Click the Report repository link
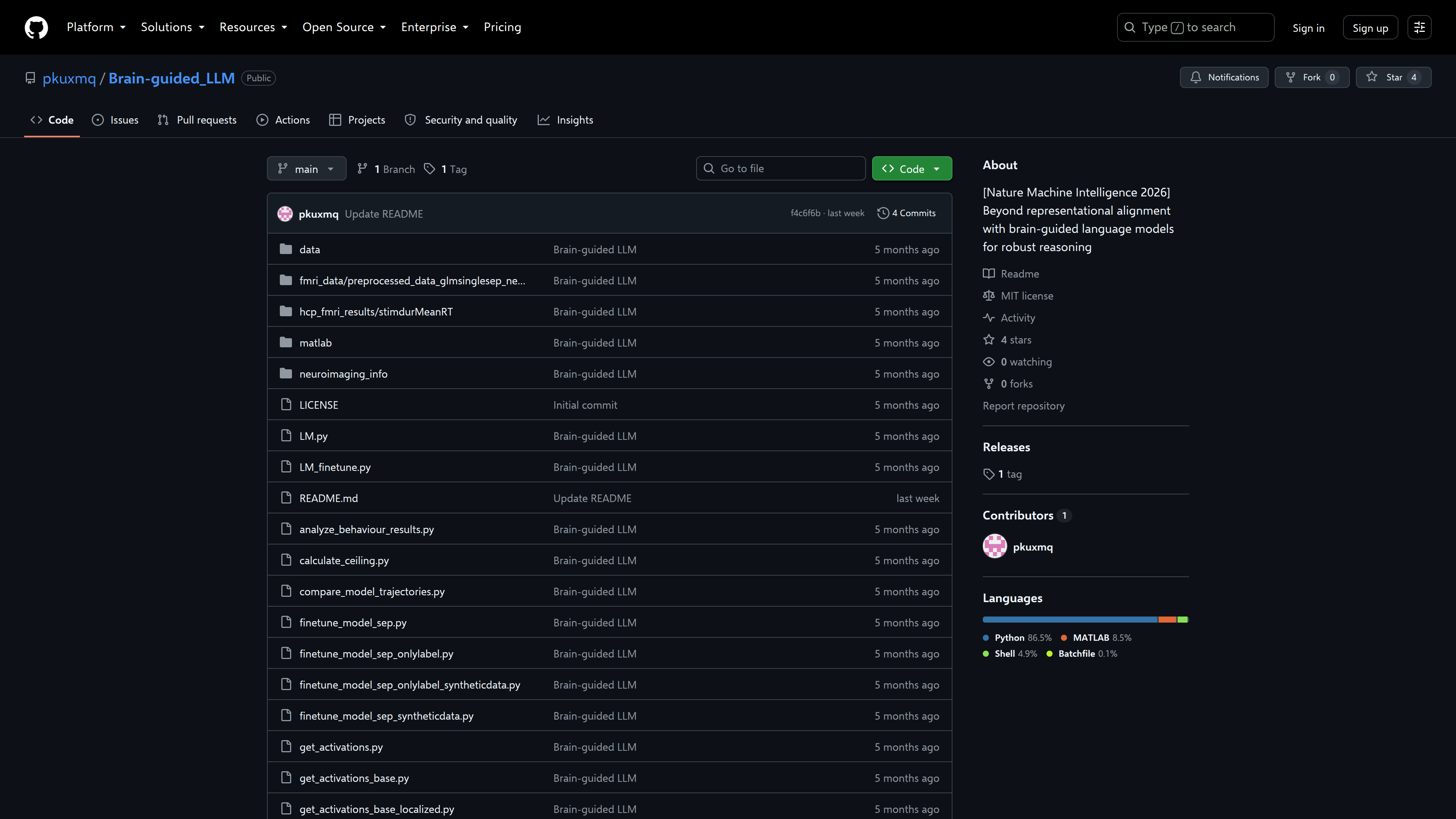The height and width of the screenshot is (819, 1456). (x=1024, y=406)
